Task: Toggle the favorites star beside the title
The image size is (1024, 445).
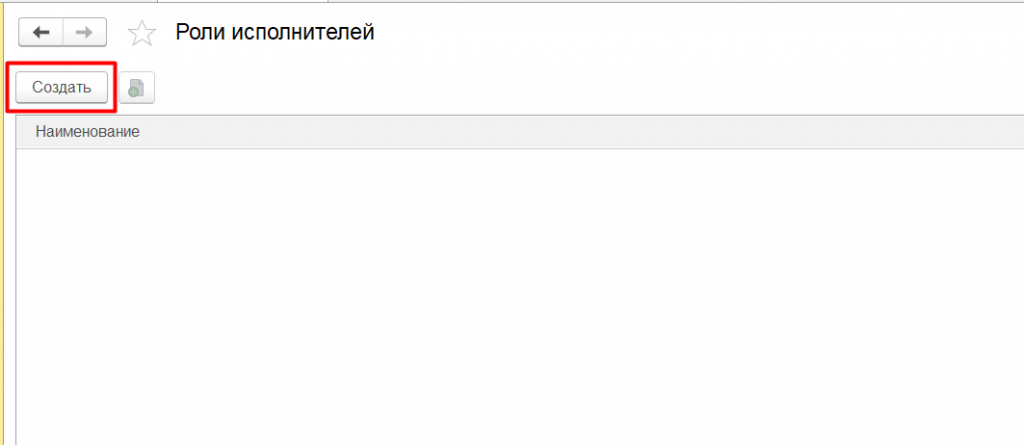Action: (142, 33)
